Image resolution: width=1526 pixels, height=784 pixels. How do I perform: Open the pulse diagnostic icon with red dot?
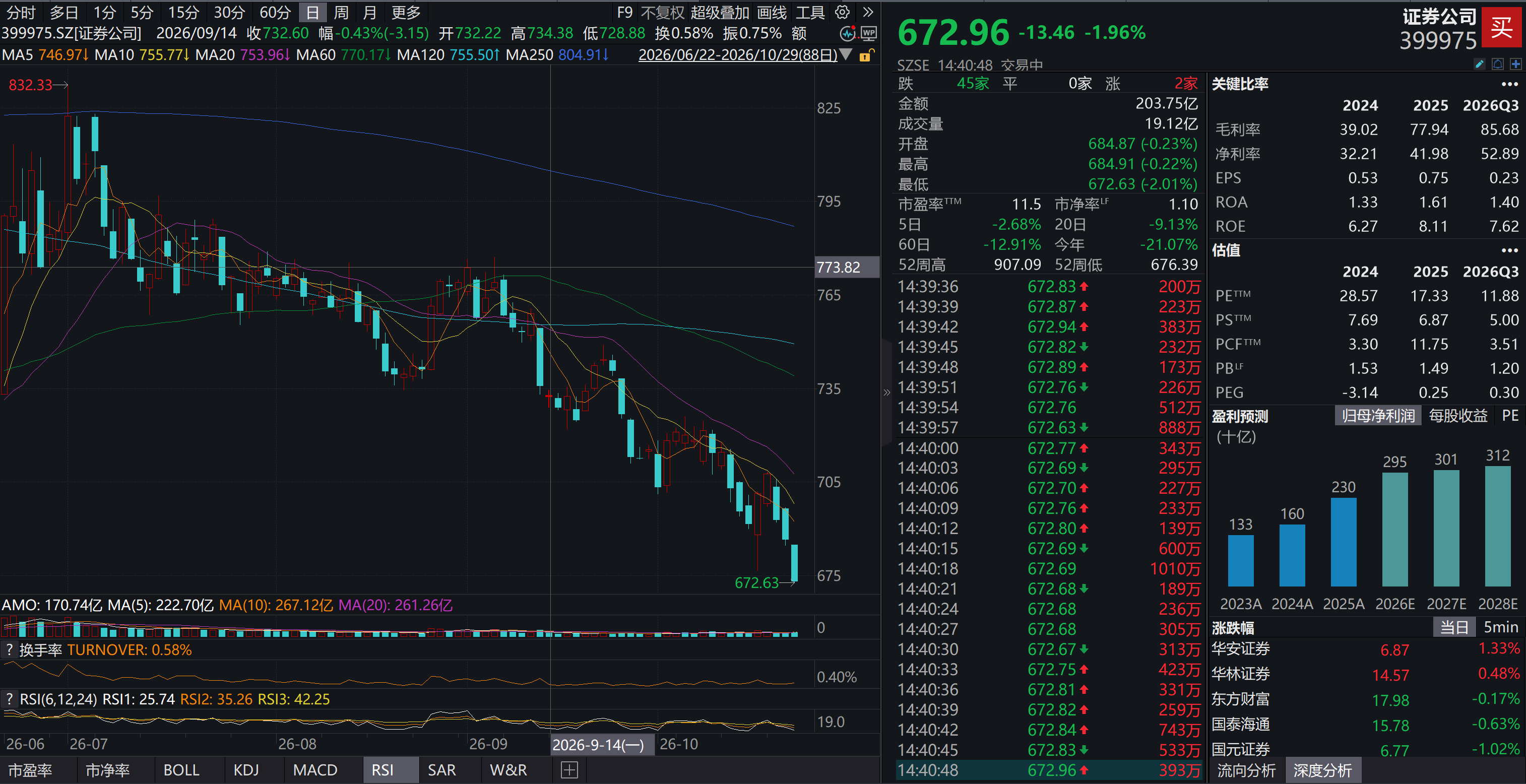click(x=848, y=33)
